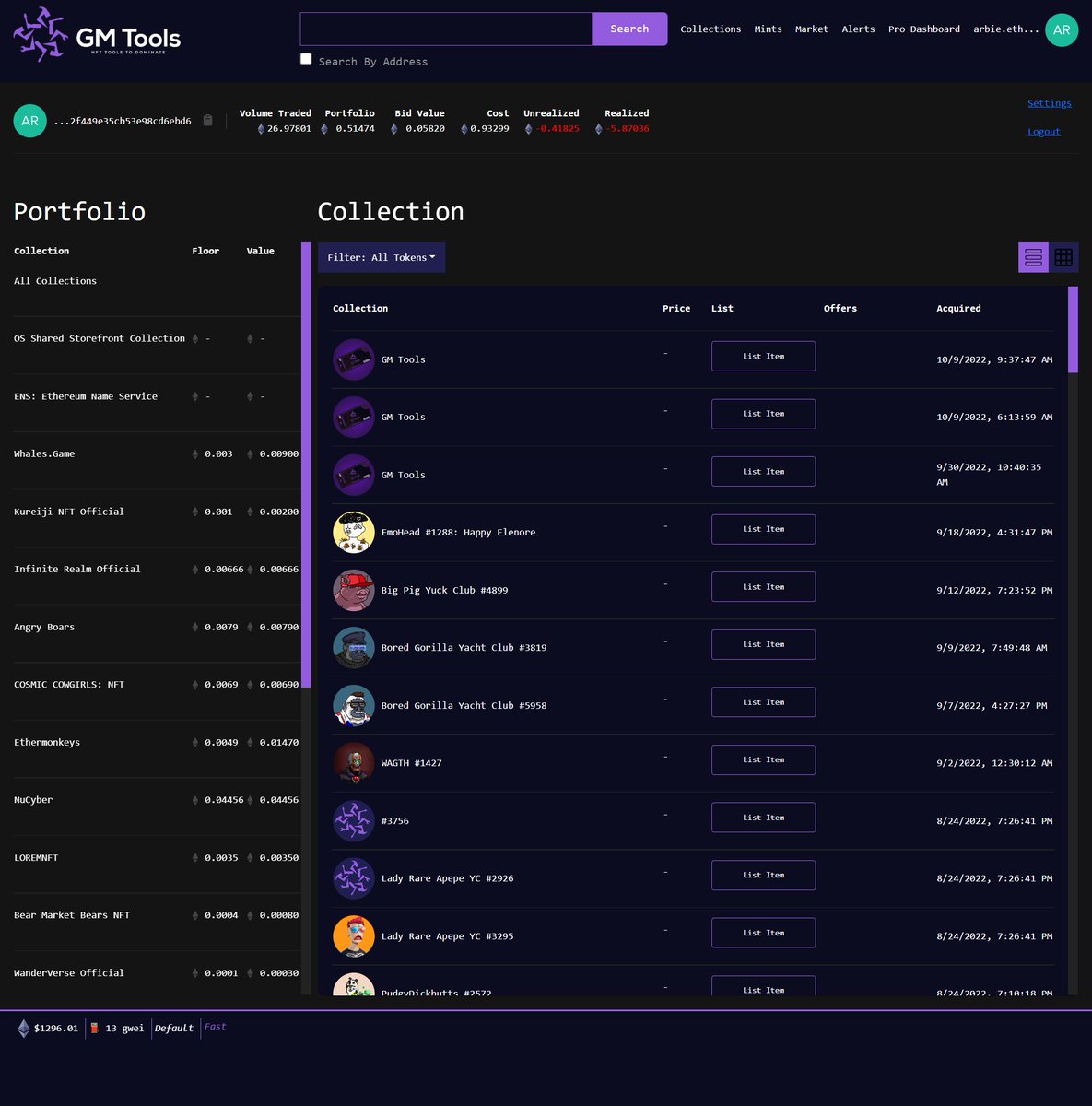The image size is (1092, 1106).
Task: Click the #3756 spiral collection icon
Action: pos(353,820)
